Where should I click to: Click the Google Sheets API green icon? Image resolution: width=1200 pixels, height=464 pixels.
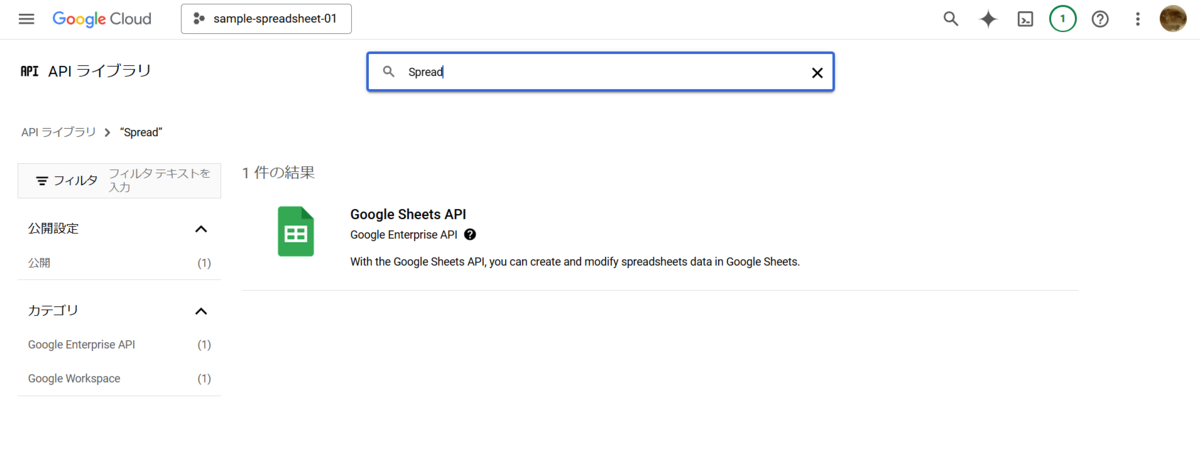pos(296,232)
